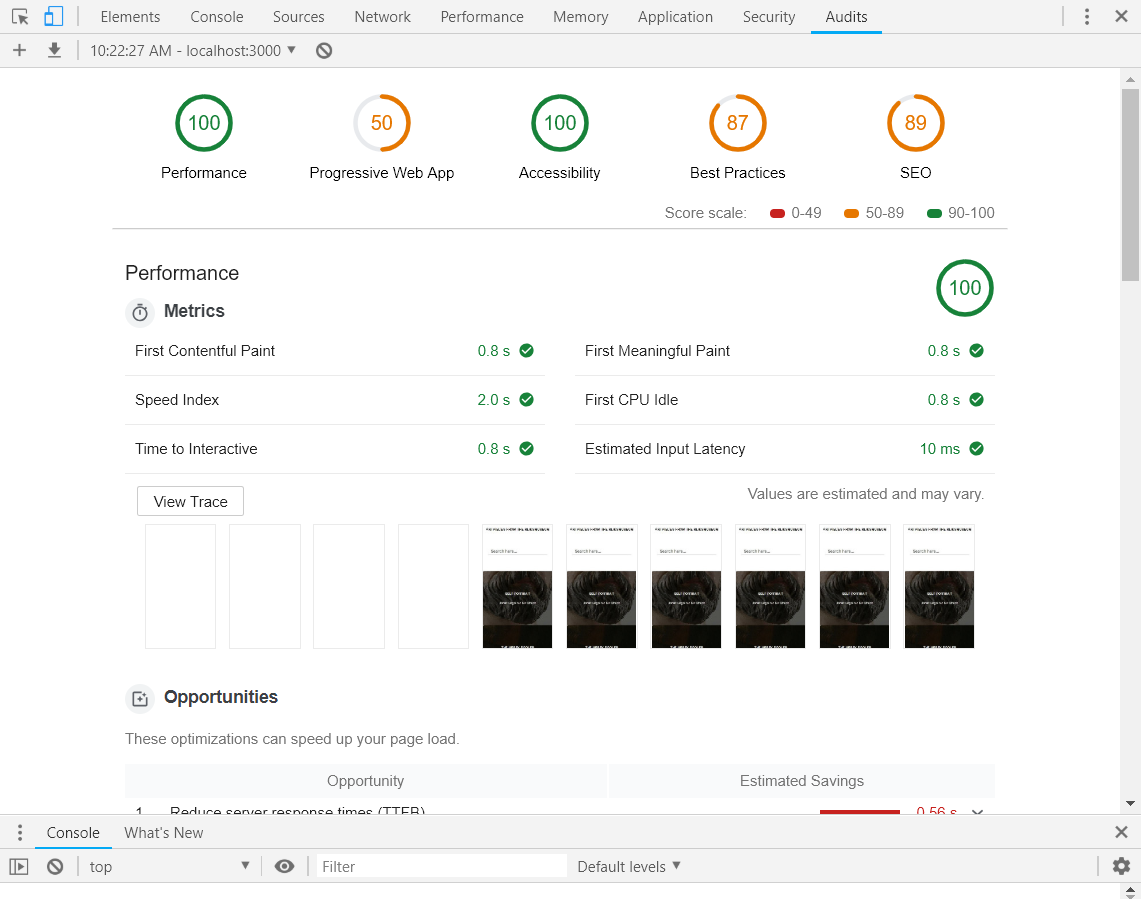Activate the inspect element picker icon
Viewport: 1141px width, 899px height.
[x=20, y=17]
